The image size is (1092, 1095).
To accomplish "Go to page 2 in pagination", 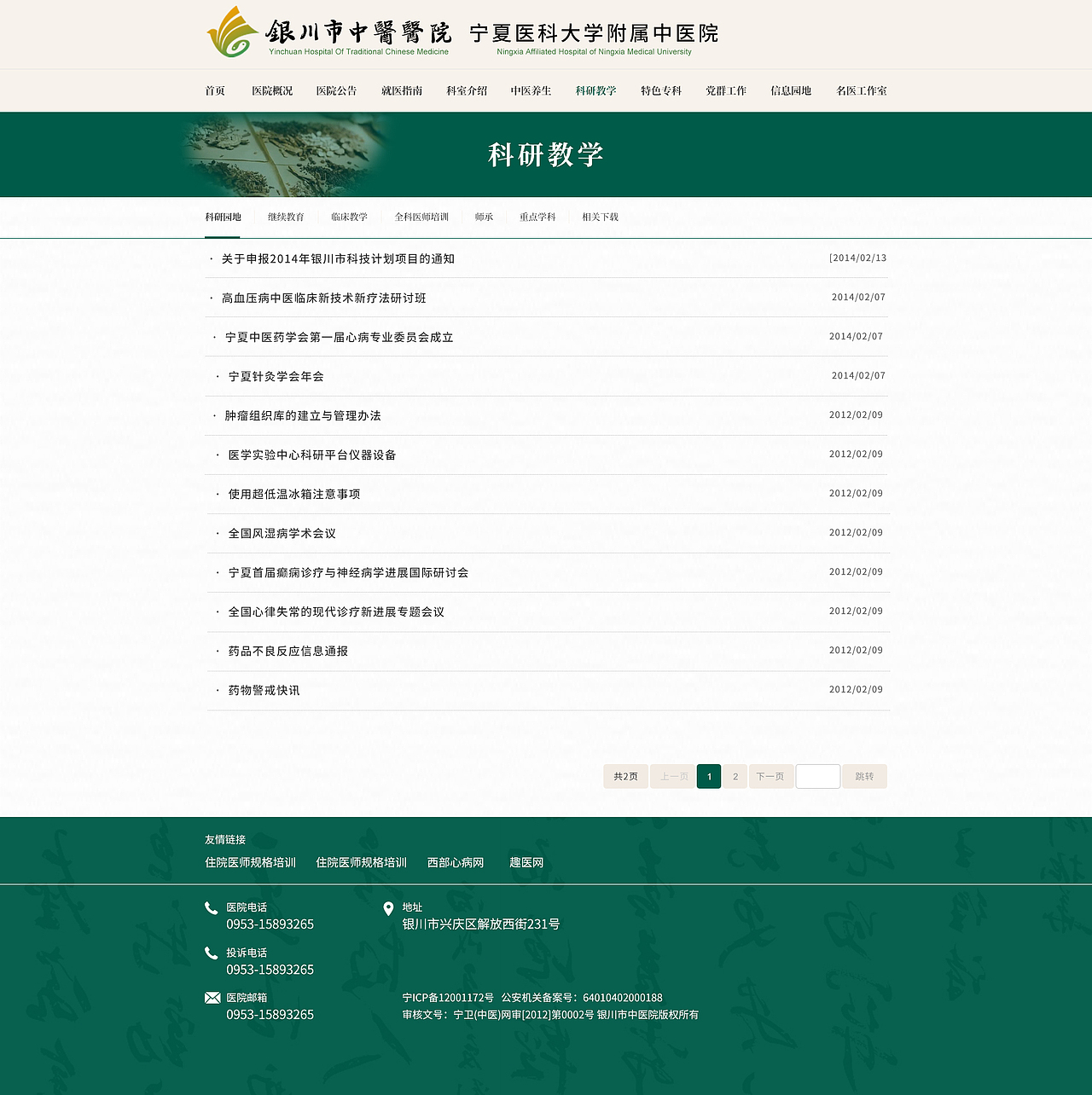I will (x=735, y=776).
